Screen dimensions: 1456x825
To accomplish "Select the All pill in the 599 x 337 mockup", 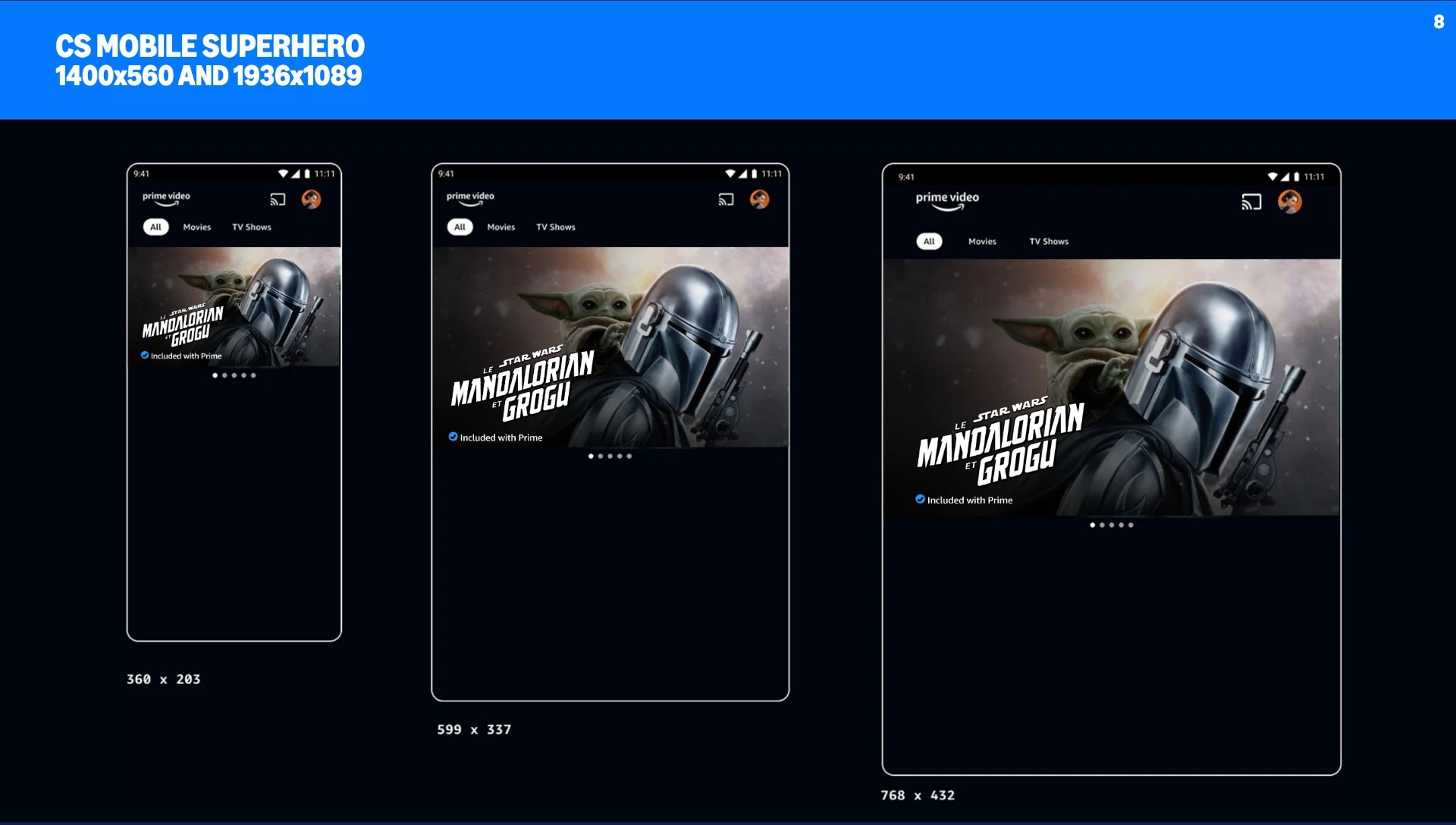I will [x=460, y=227].
